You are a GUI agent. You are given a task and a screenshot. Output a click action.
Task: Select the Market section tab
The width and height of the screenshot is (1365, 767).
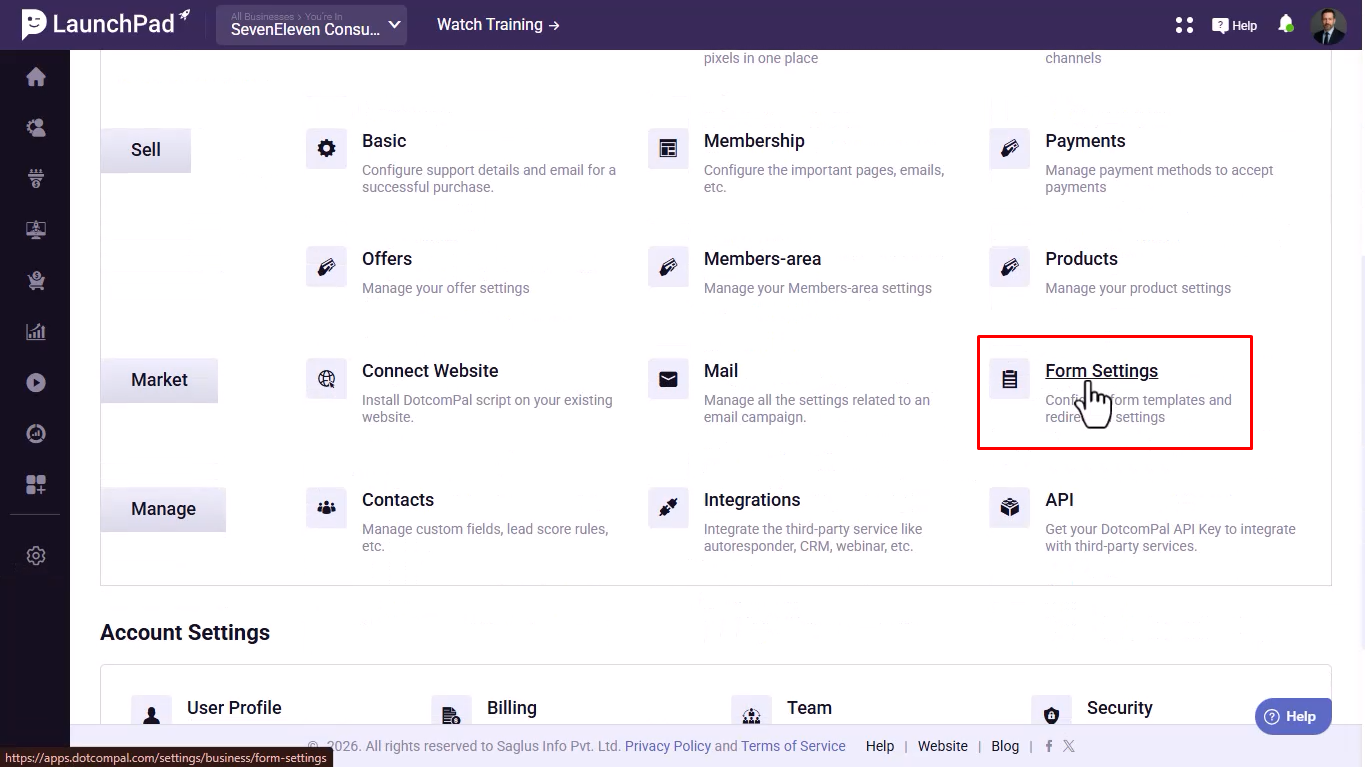pyautogui.click(x=159, y=380)
